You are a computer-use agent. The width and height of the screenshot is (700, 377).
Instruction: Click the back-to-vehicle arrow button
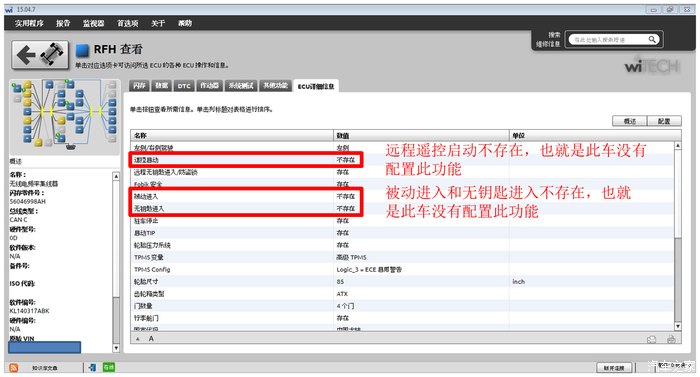click(x=40, y=55)
